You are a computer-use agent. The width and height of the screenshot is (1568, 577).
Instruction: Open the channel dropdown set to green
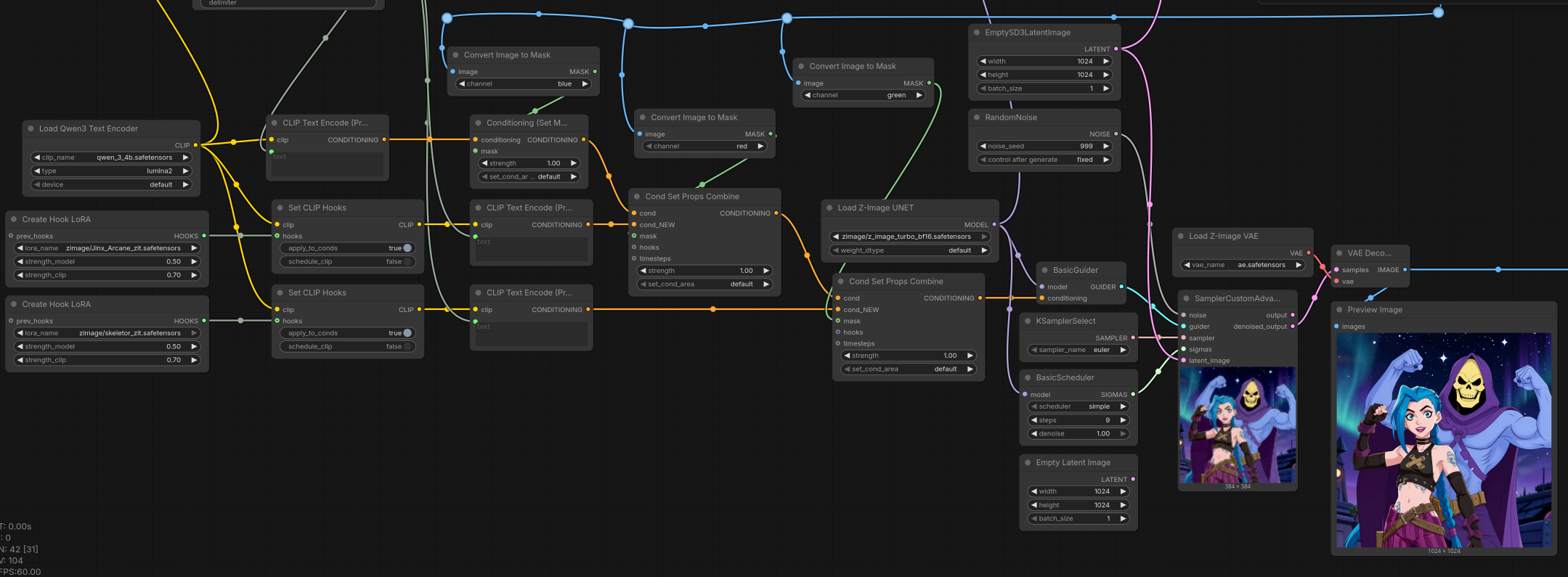point(864,95)
